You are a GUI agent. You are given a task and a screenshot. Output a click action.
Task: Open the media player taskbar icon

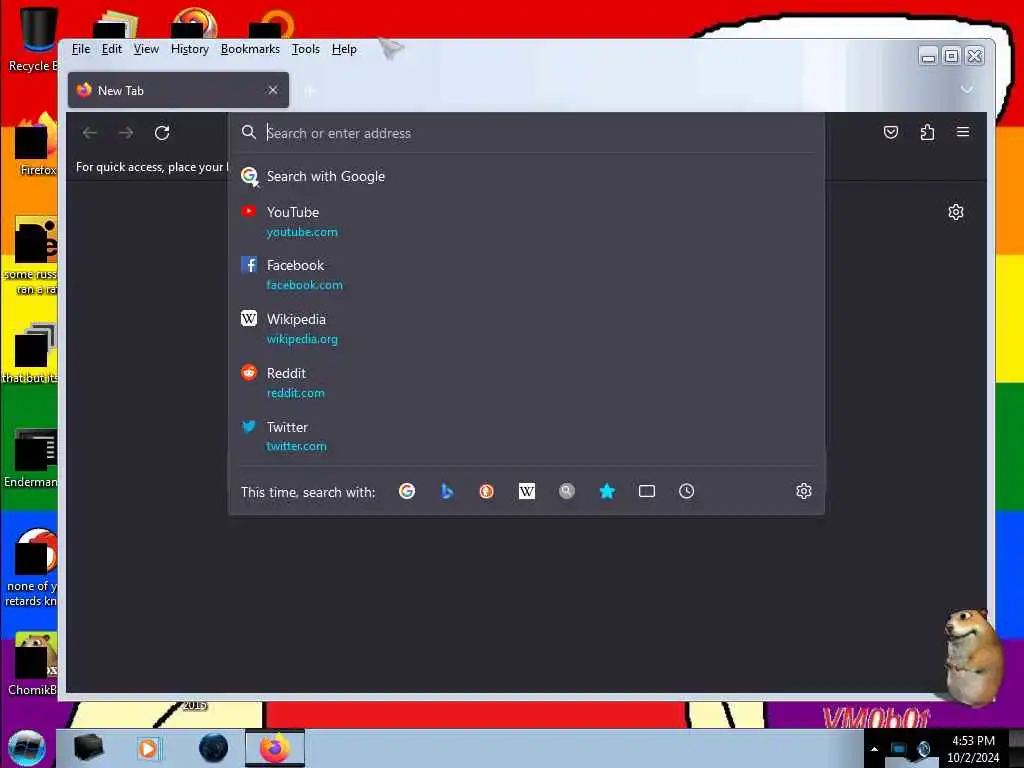click(148, 748)
